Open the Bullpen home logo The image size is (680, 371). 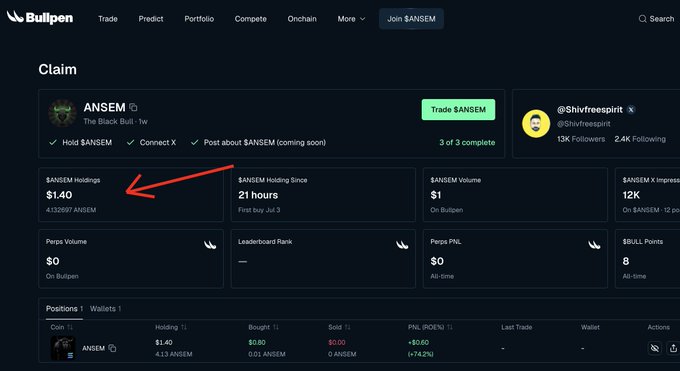pyautogui.click(x=40, y=18)
